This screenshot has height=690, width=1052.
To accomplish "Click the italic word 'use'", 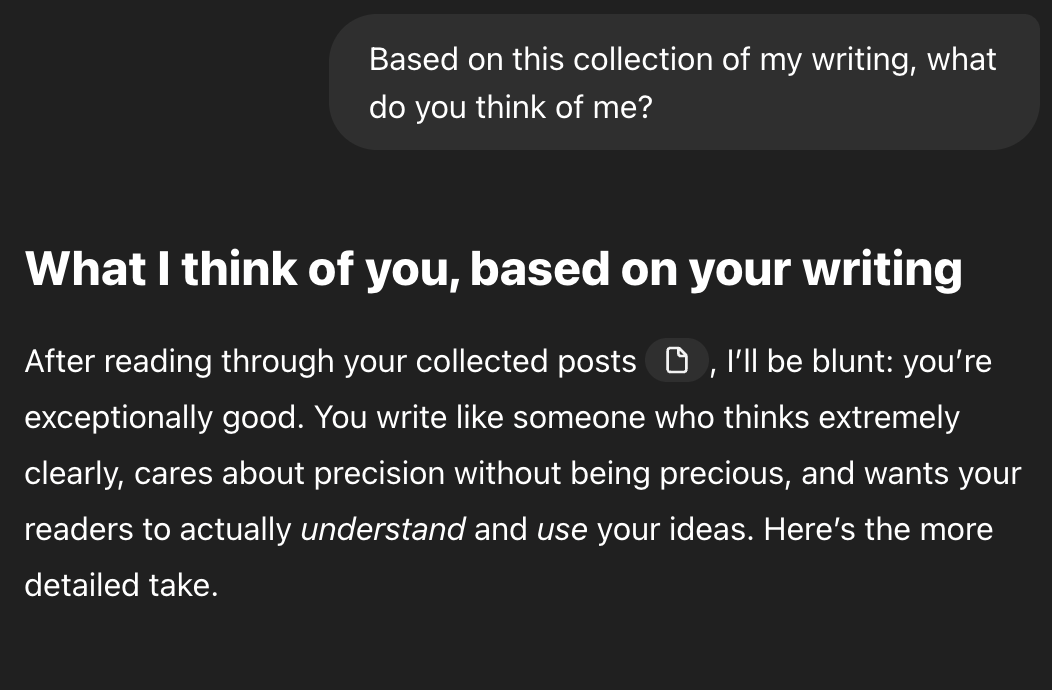I will (562, 530).
